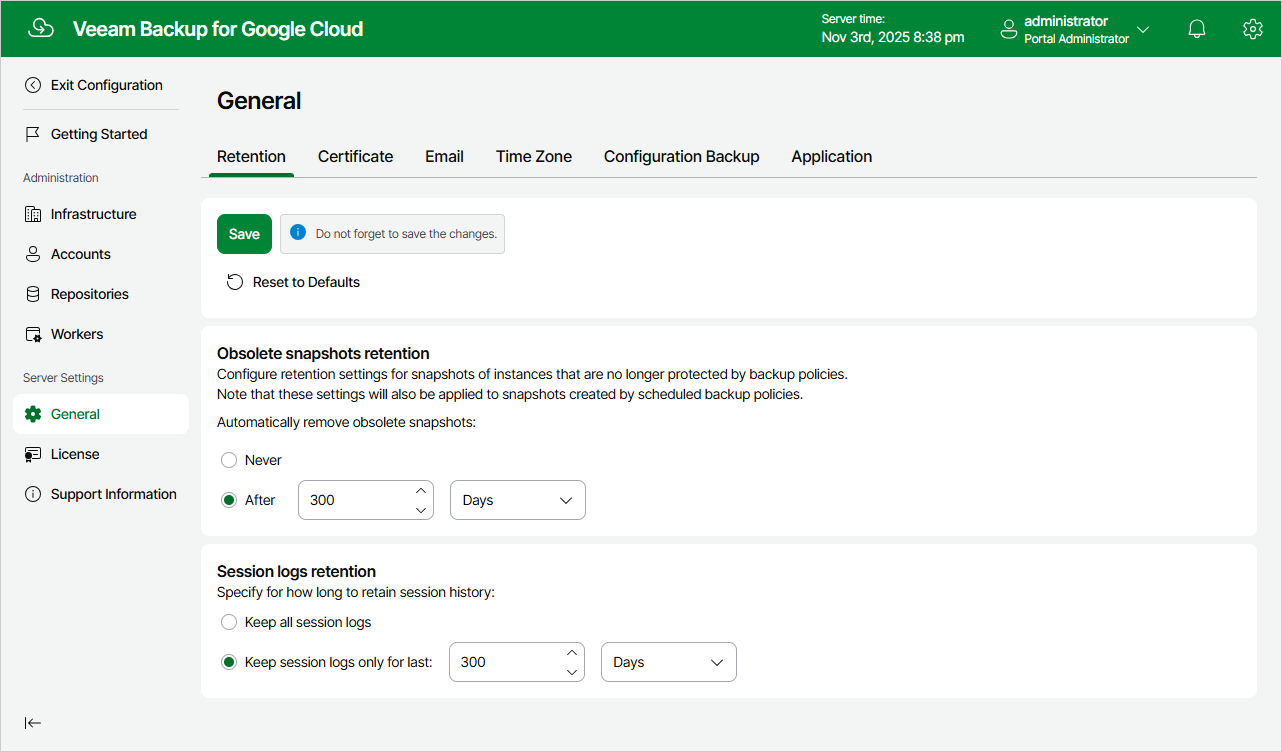Click the Veeam Backup for Google Cloud title

(218, 29)
